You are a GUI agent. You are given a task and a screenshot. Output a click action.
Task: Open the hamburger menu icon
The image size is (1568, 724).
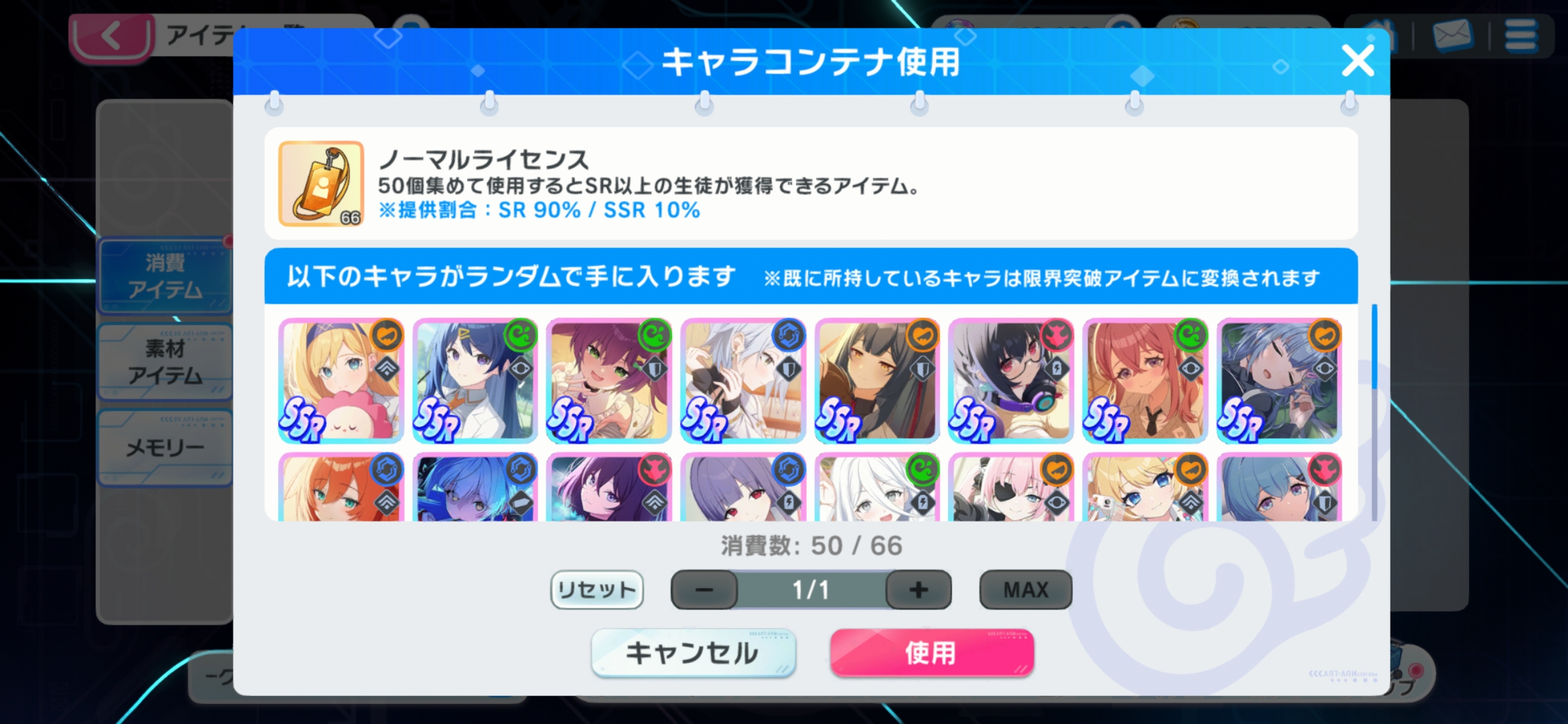click(x=1520, y=35)
